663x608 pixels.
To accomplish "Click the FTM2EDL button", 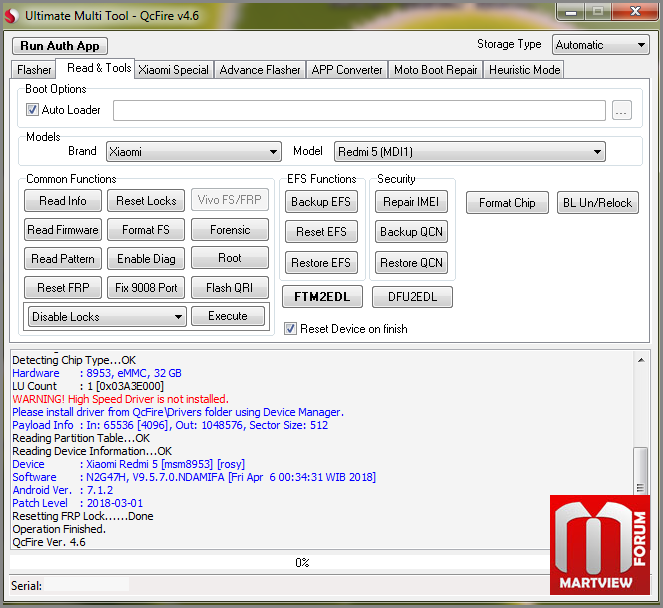I will [322, 296].
